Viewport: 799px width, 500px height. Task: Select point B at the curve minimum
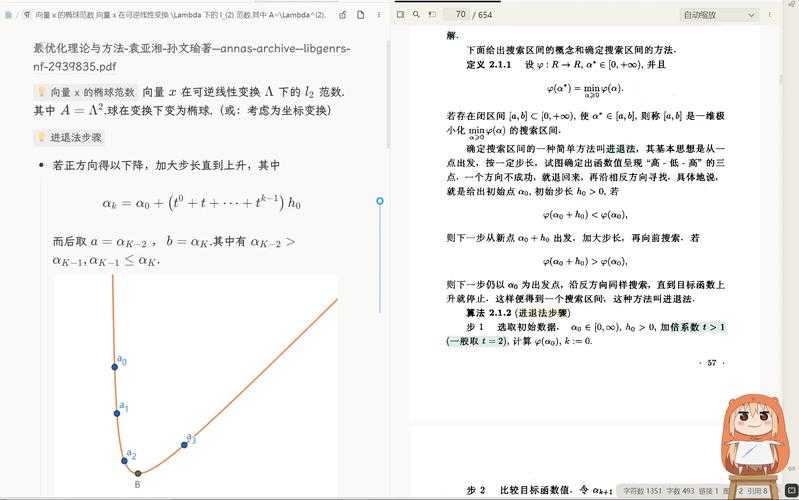pyautogui.click(x=138, y=473)
